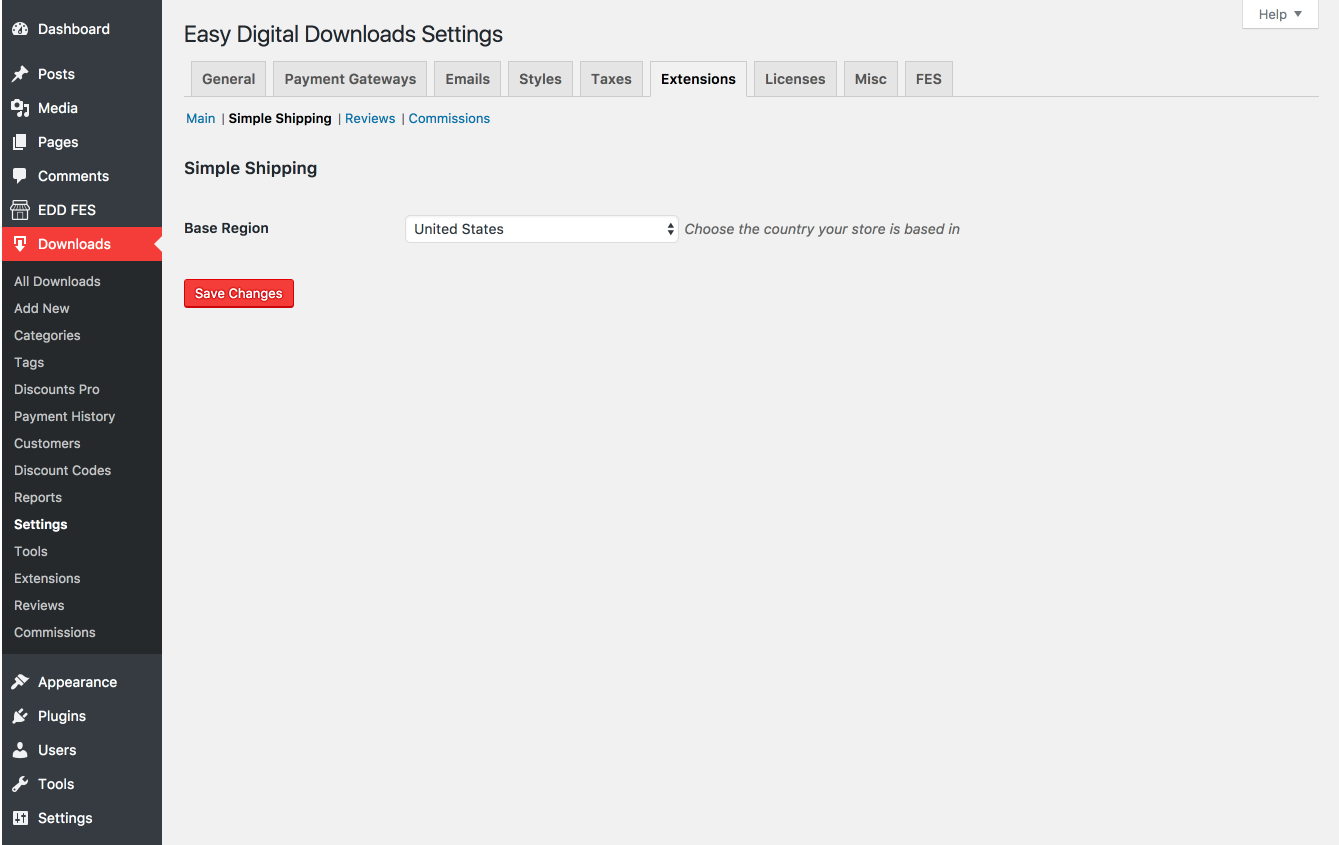
Task: Click the EDD FES store icon
Action: [x=20, y=210]
